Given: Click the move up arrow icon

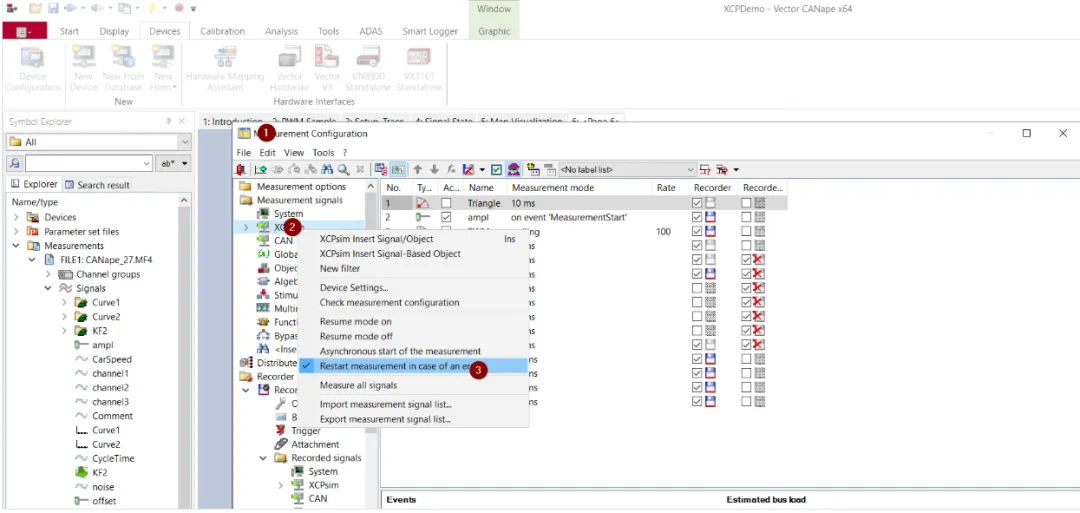Looking at the screenshot, I should click(417, 169).
